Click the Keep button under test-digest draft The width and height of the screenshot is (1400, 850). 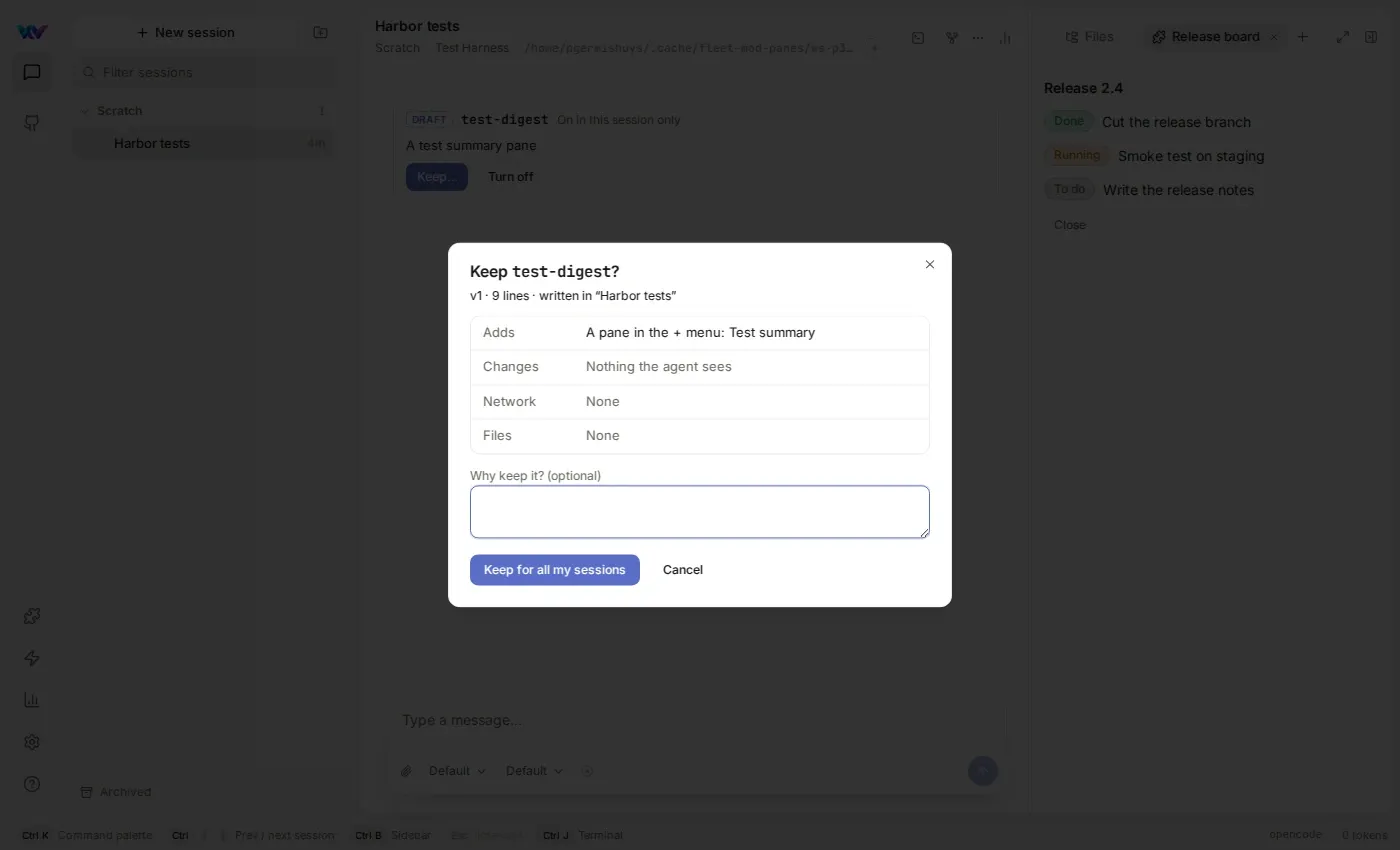coord(437,177)
